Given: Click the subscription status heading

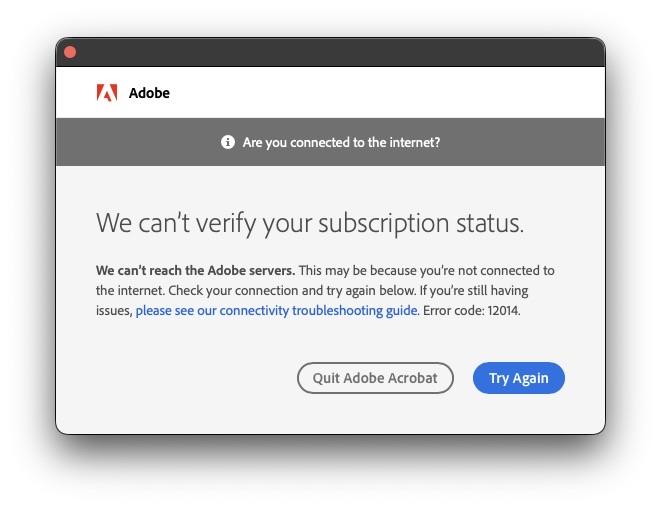Looking at the screenshot, I should (x=309, y=222).
